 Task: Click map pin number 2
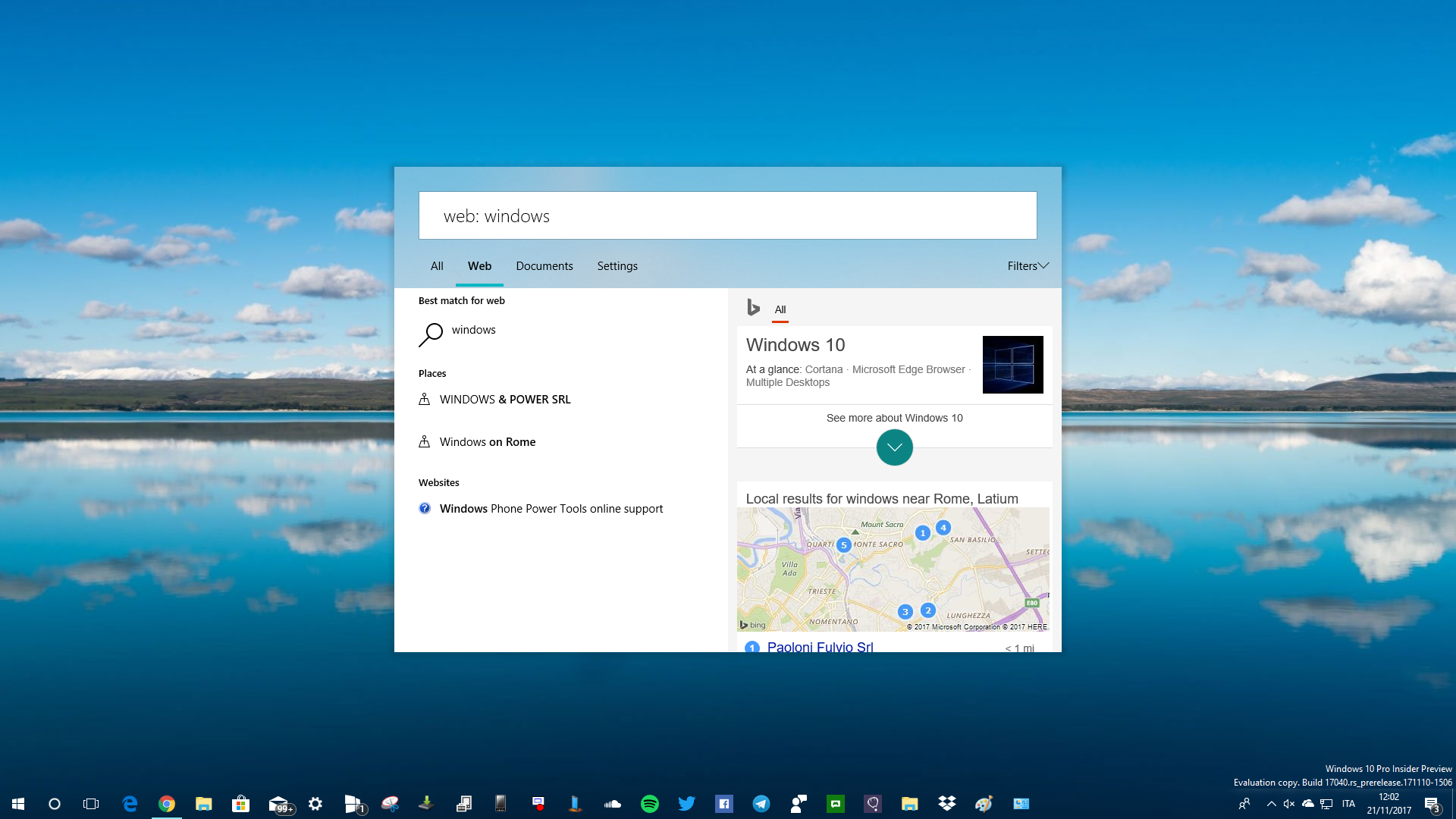(x=927, y=610)
